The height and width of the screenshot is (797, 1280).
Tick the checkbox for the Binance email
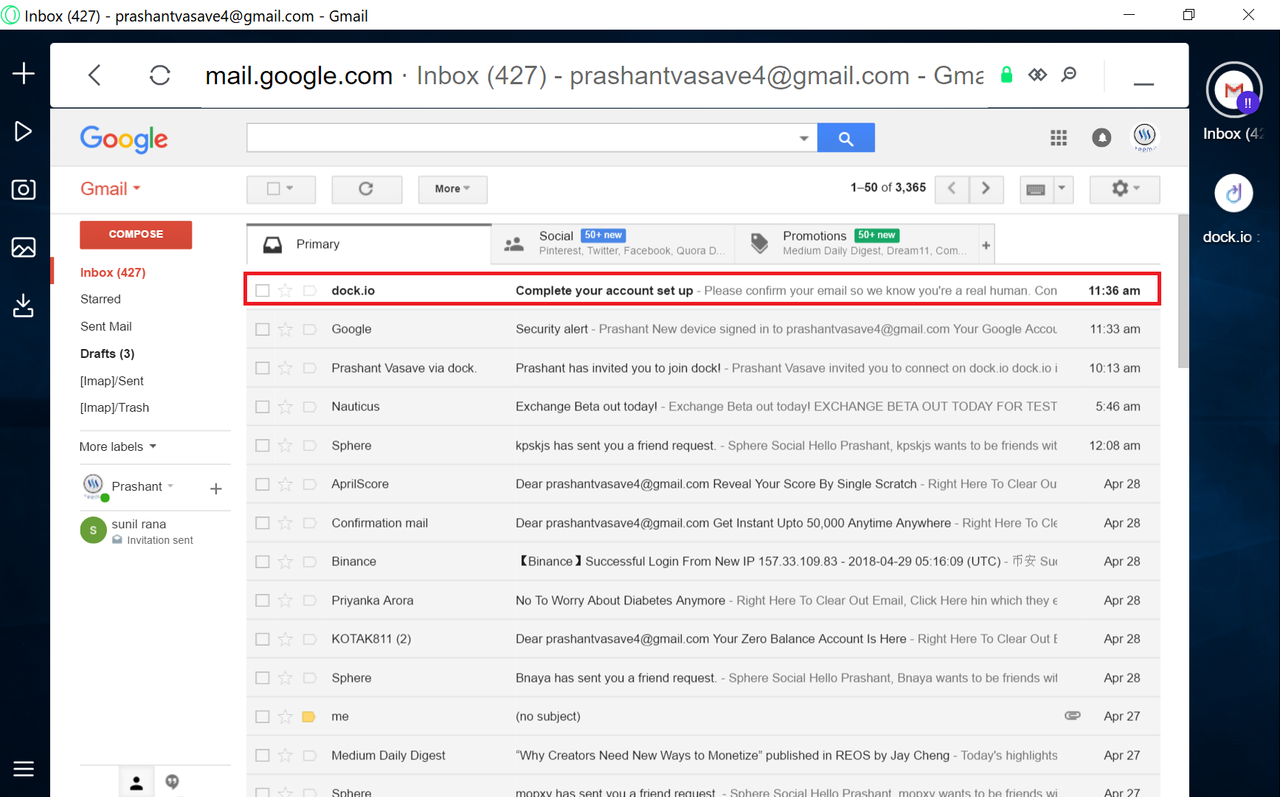coord(262,562)
